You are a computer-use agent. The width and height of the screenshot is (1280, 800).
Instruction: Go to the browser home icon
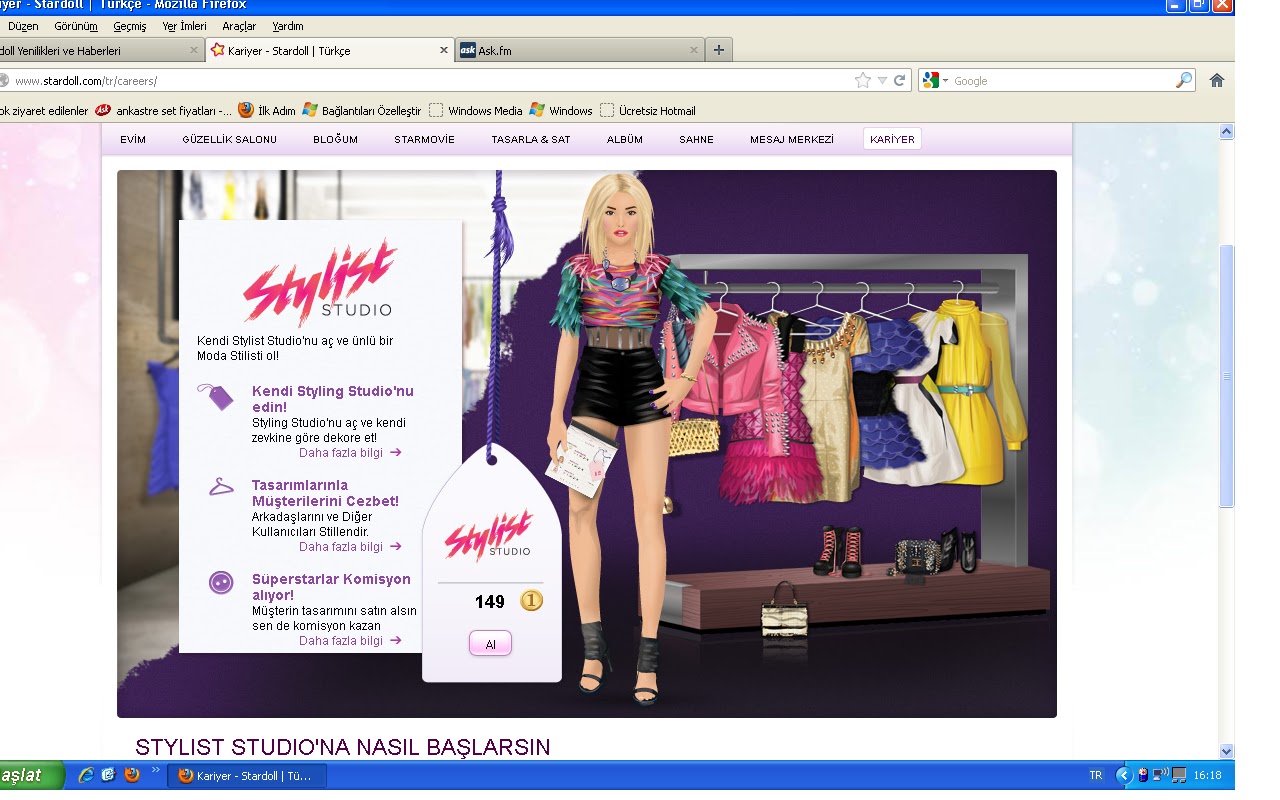[1217, 81]
